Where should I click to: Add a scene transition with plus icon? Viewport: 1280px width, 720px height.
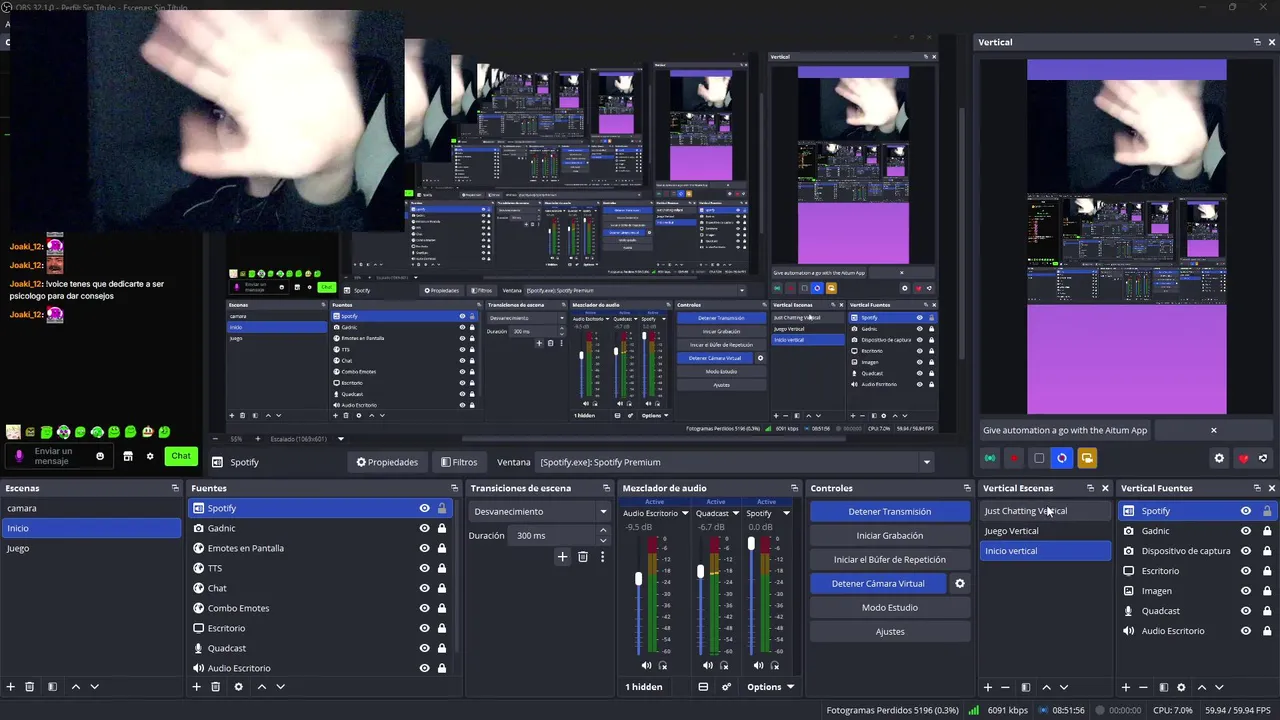click(562, 557)
